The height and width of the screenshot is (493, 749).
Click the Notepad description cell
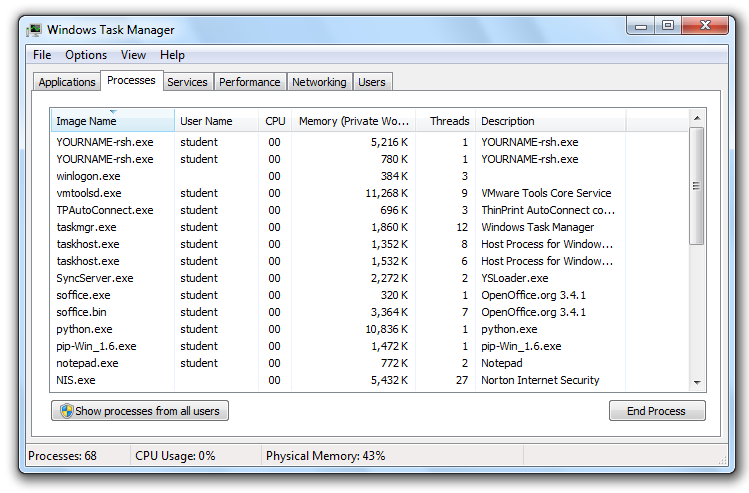click(502, 363)
